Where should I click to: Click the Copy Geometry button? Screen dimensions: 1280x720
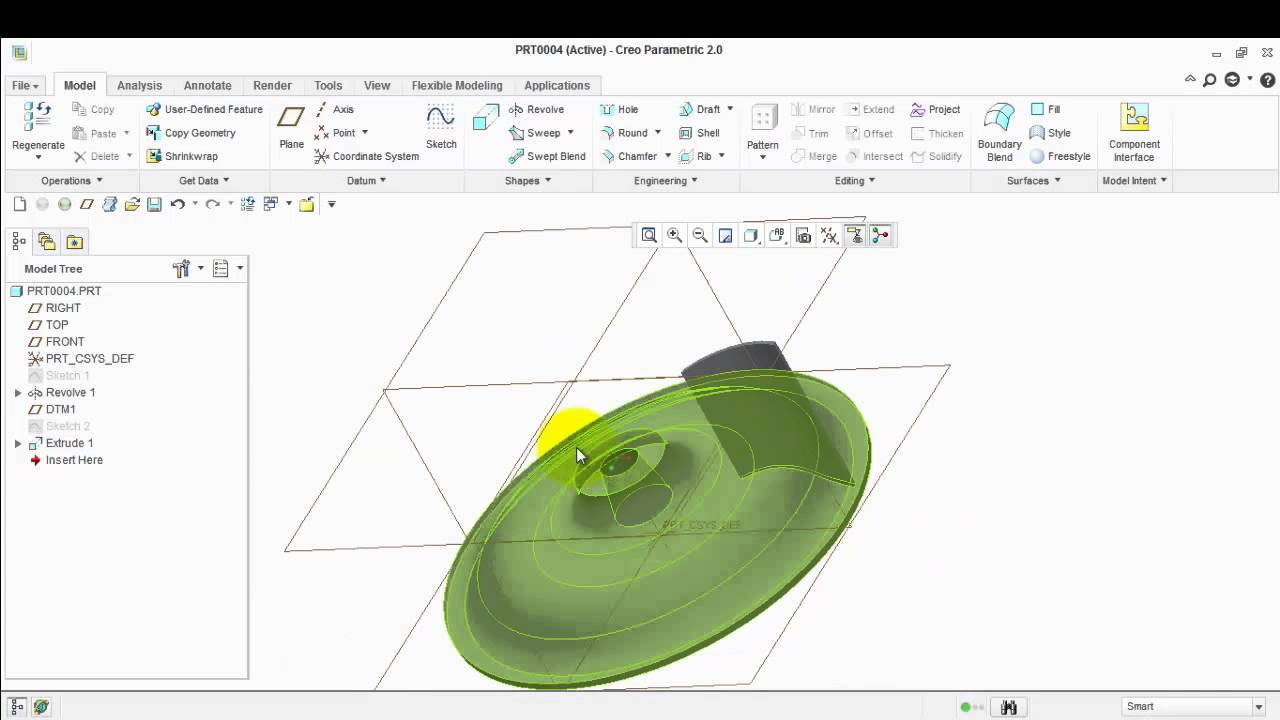pos(191,133)
